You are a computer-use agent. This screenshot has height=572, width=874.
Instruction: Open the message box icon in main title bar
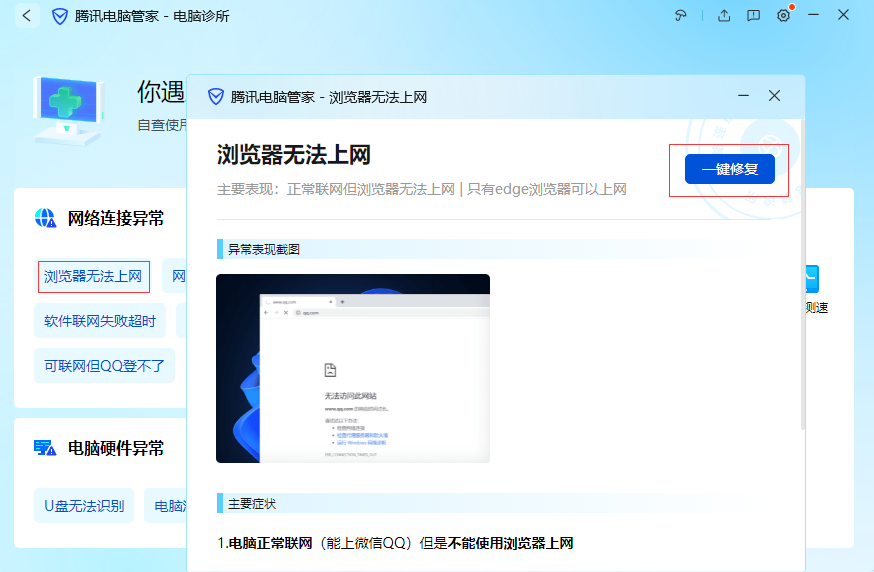pos(754,16)
